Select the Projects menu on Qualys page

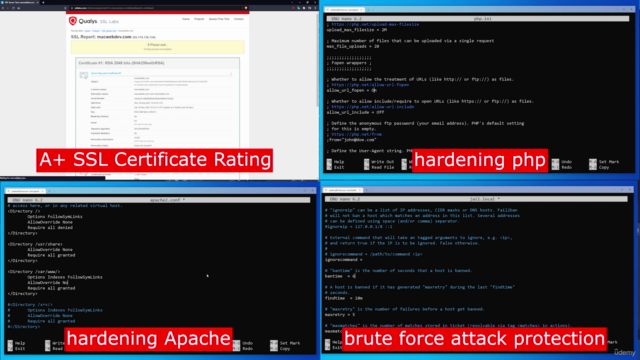point(199,19)
